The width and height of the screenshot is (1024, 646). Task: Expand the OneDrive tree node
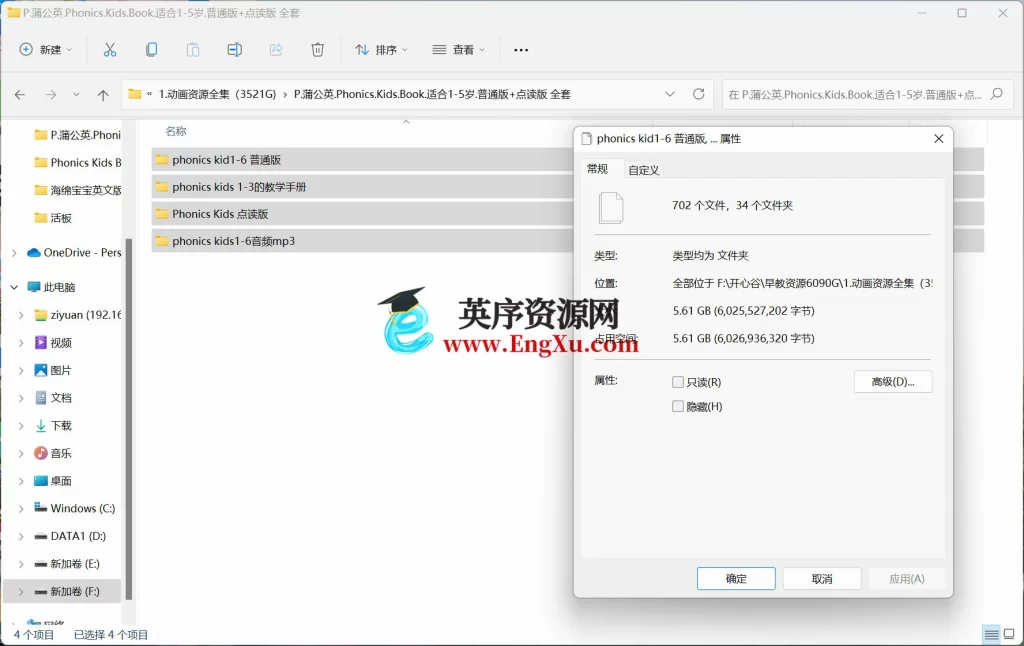[x=14, y=253]
